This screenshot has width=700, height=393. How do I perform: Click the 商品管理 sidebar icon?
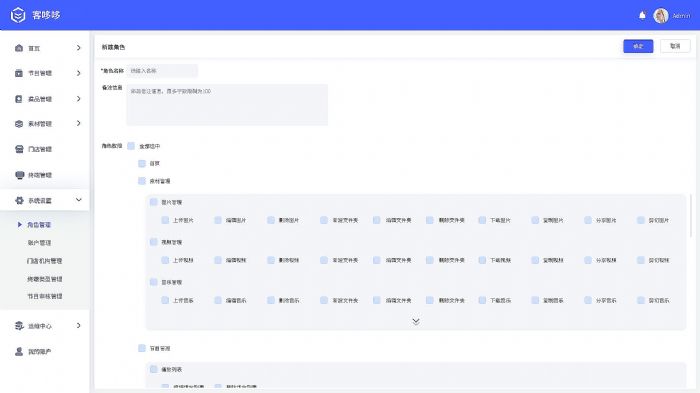(19, 99)
